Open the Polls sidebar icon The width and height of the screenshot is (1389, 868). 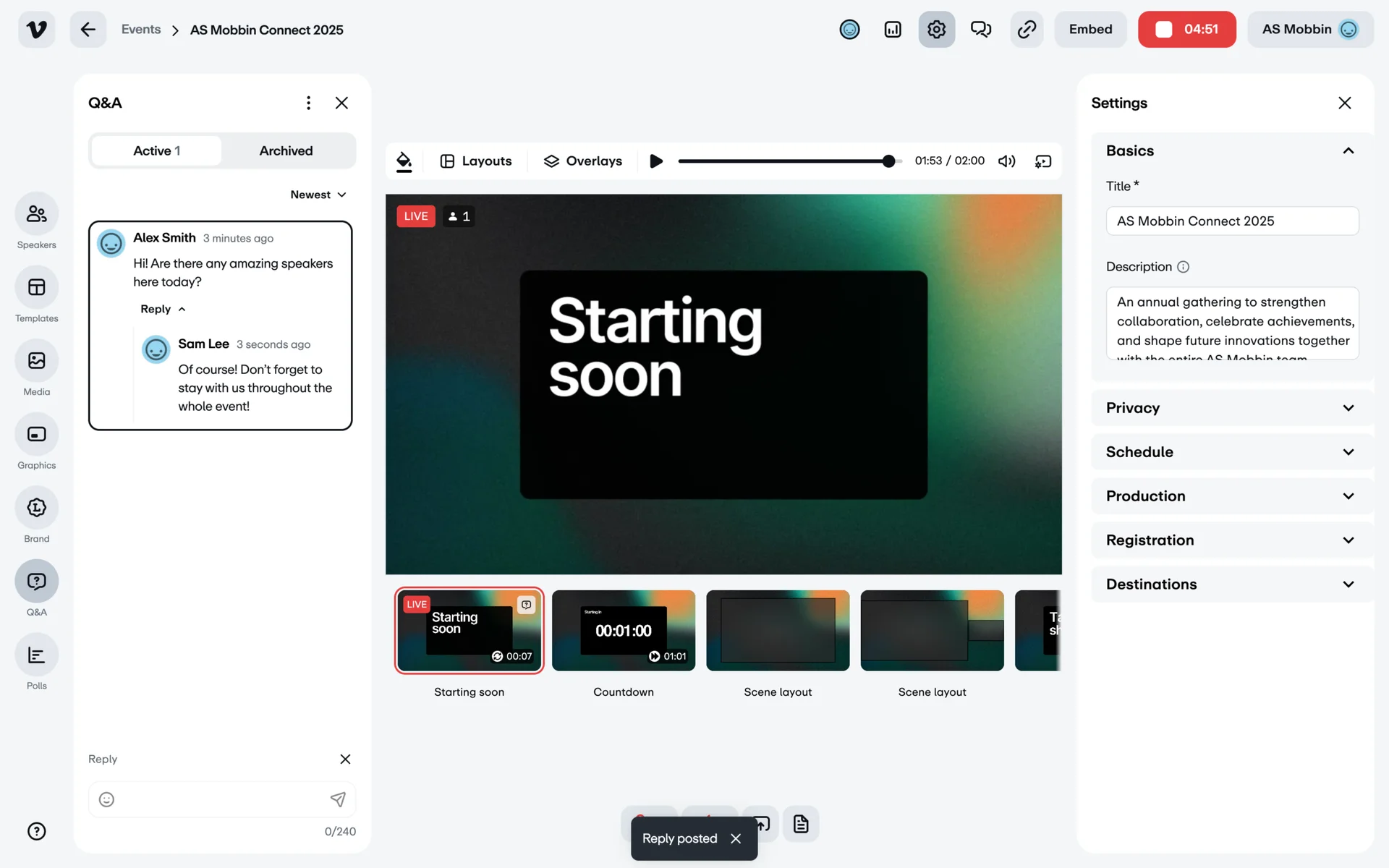[36, 655]
